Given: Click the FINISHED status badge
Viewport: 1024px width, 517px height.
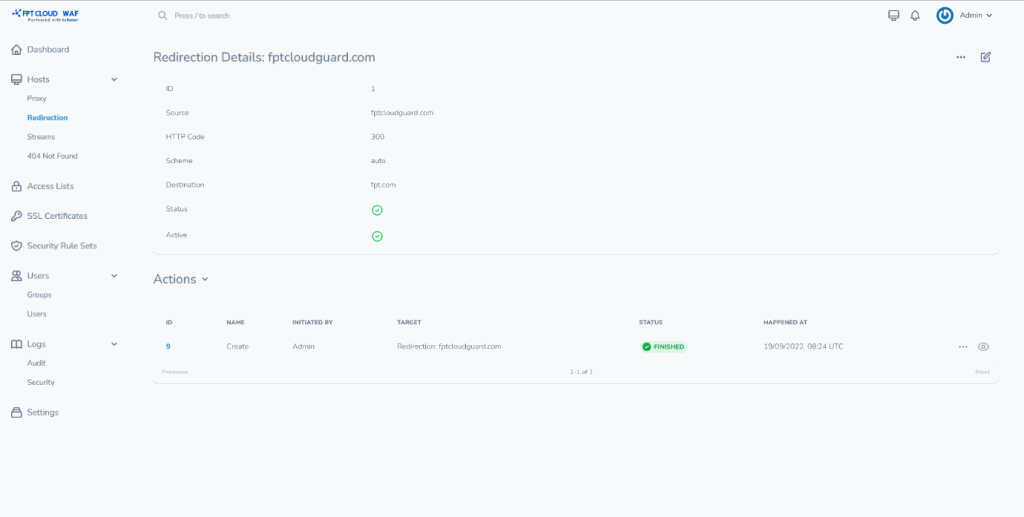Looking at the screenshot, I should 664,347.
